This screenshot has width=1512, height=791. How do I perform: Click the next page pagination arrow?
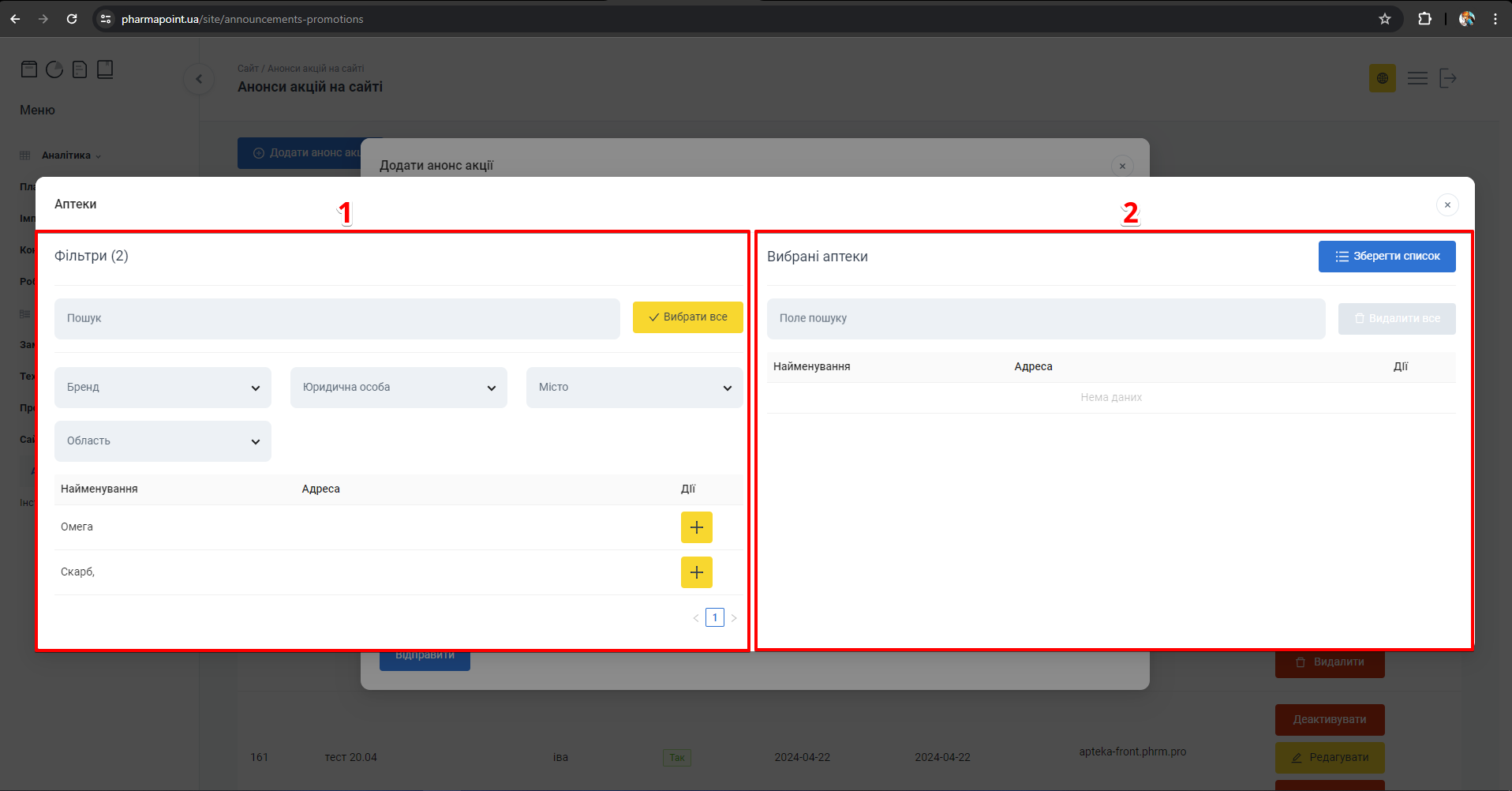[x=734, y=618]
